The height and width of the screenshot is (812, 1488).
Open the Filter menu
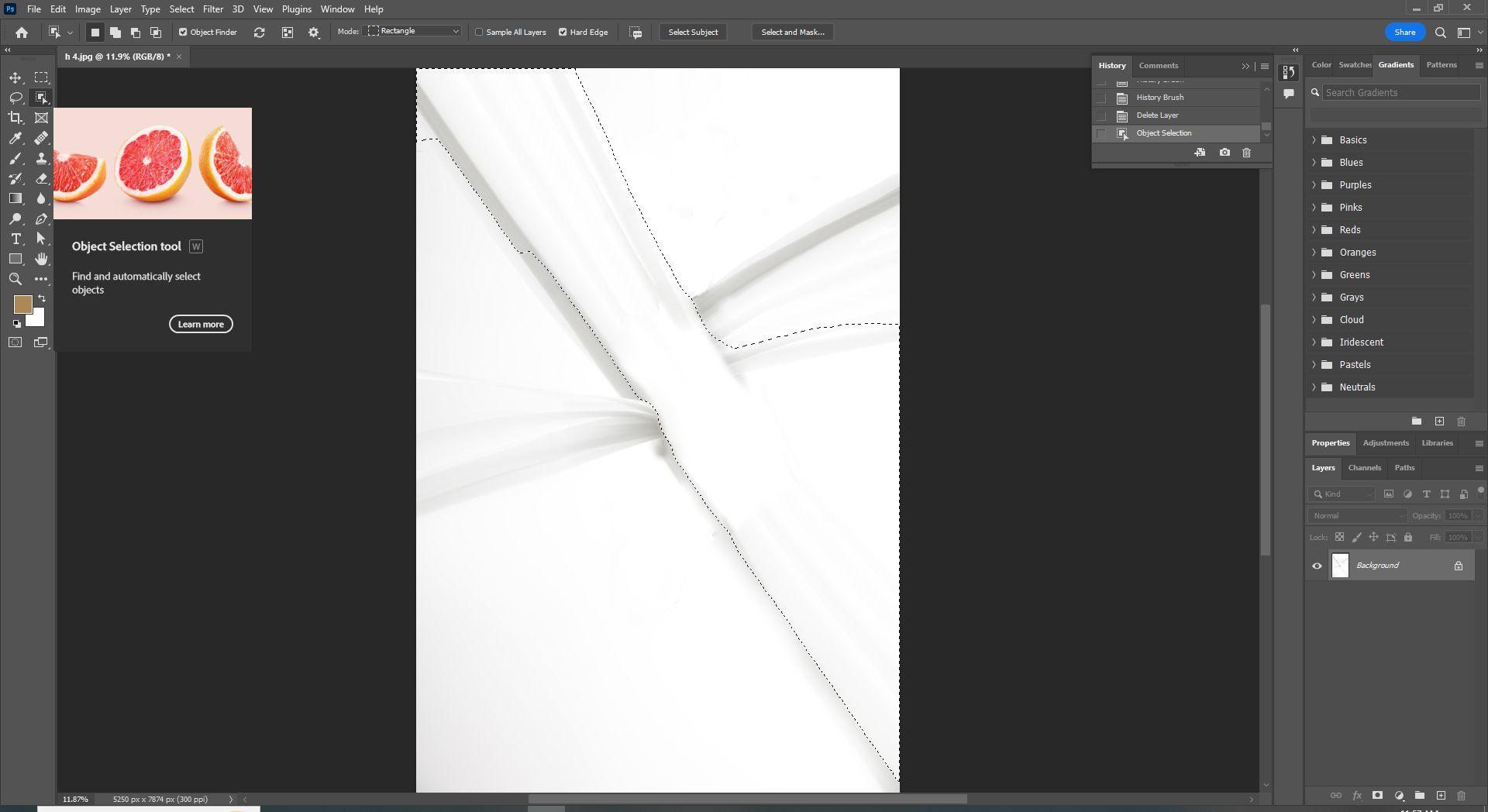pyautogui.click(x=212, y=9)
